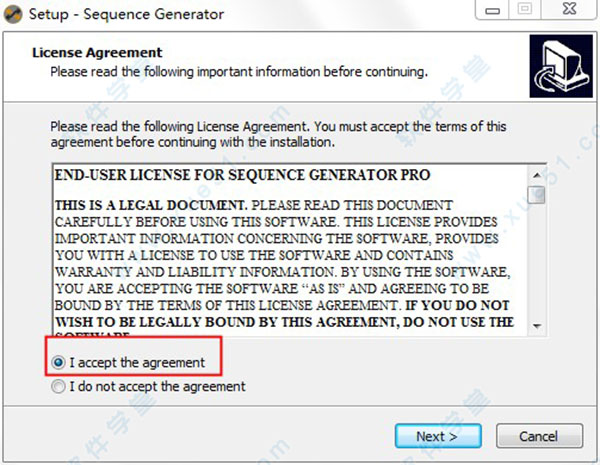Click the empty scrollbar track below the thumb
Viewport: 600px width, 465px height.
(536, 261)
